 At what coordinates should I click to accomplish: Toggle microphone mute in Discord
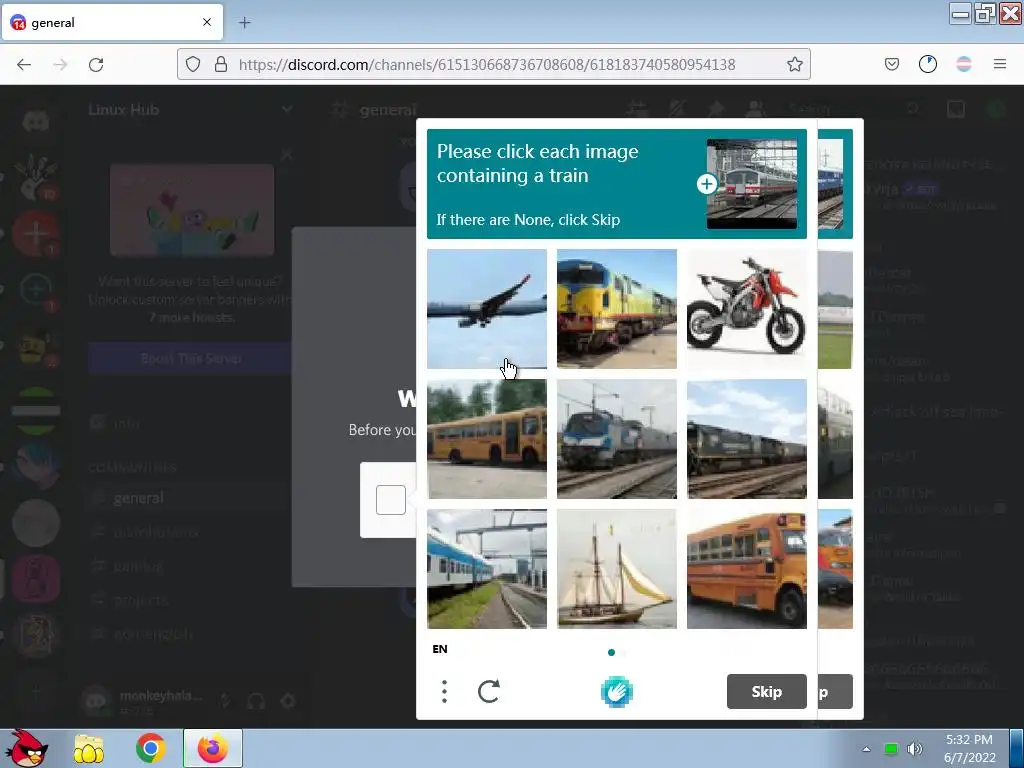pyautogui.click(x=225, y=701)
